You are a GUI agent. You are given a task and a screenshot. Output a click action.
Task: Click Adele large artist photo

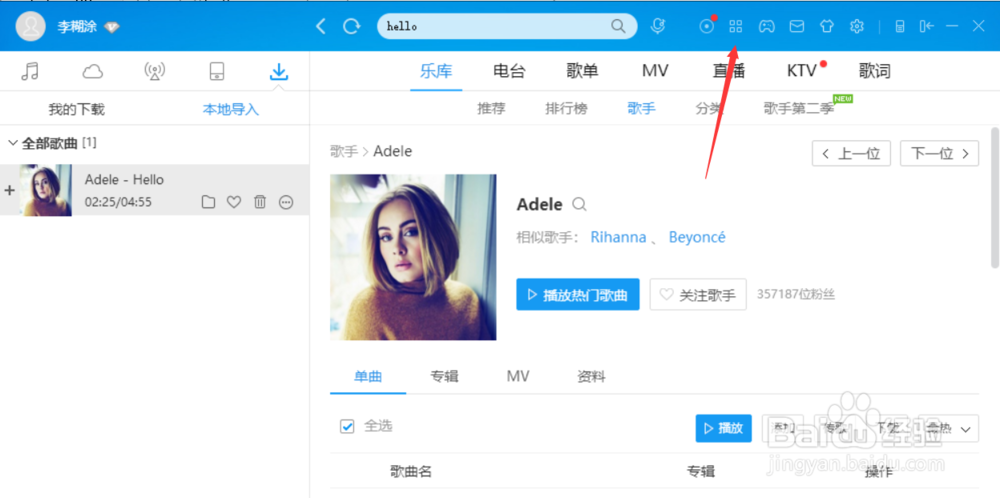pyautogui.click(x=413, y=257)
